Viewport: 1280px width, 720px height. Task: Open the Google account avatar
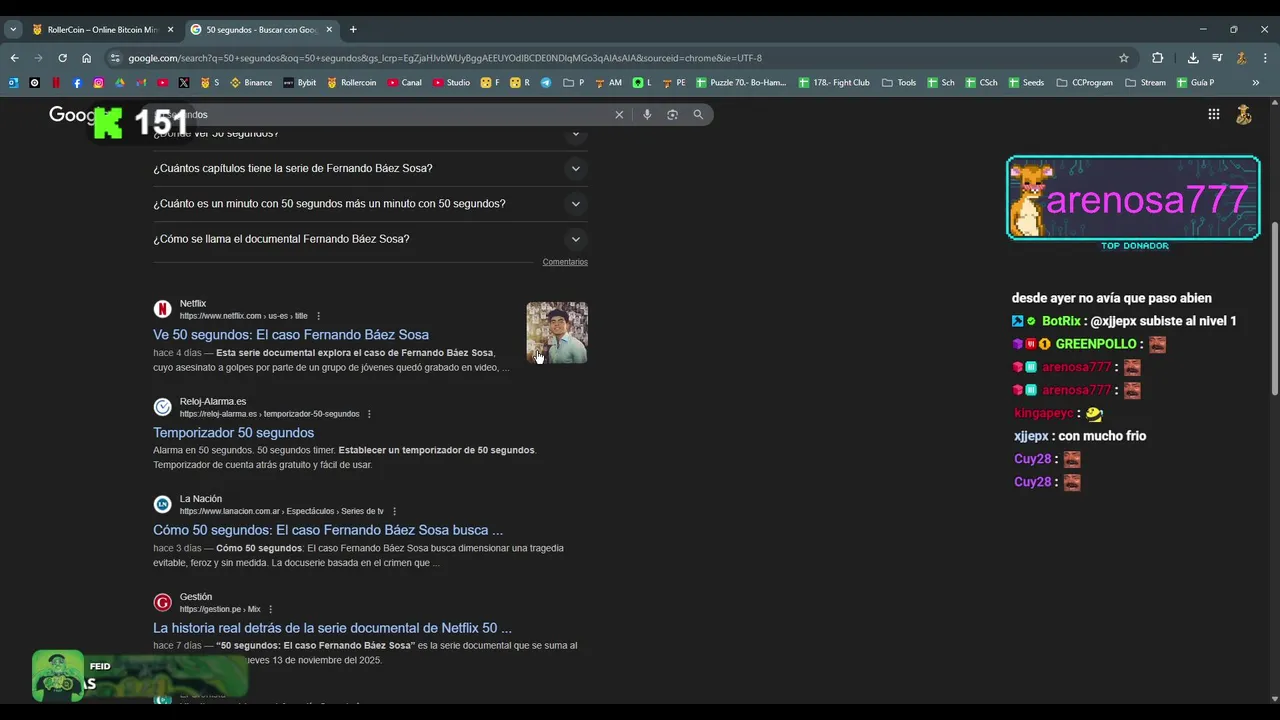[1244, 114]
